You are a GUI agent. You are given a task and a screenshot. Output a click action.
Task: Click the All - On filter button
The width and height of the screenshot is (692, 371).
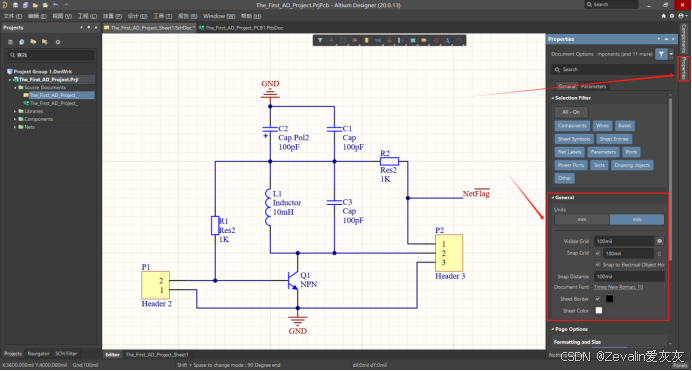(571, 112)
